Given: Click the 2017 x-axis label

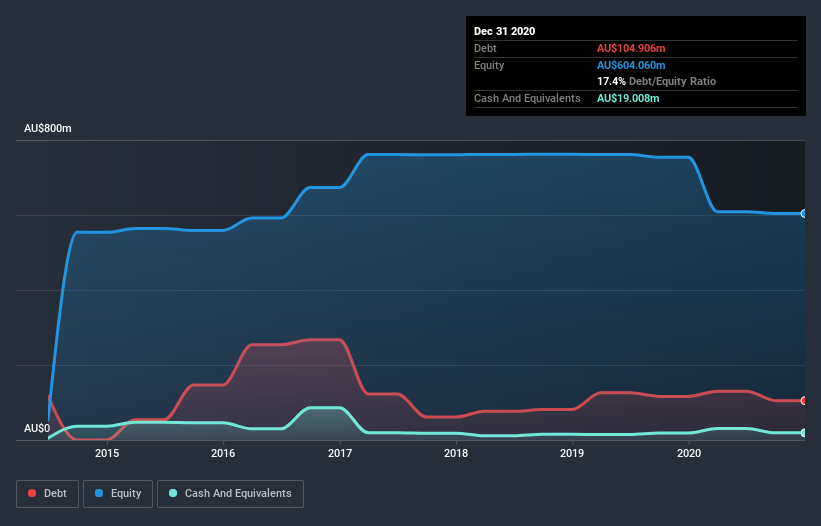Looking at the screenshot, I should 340,453.
